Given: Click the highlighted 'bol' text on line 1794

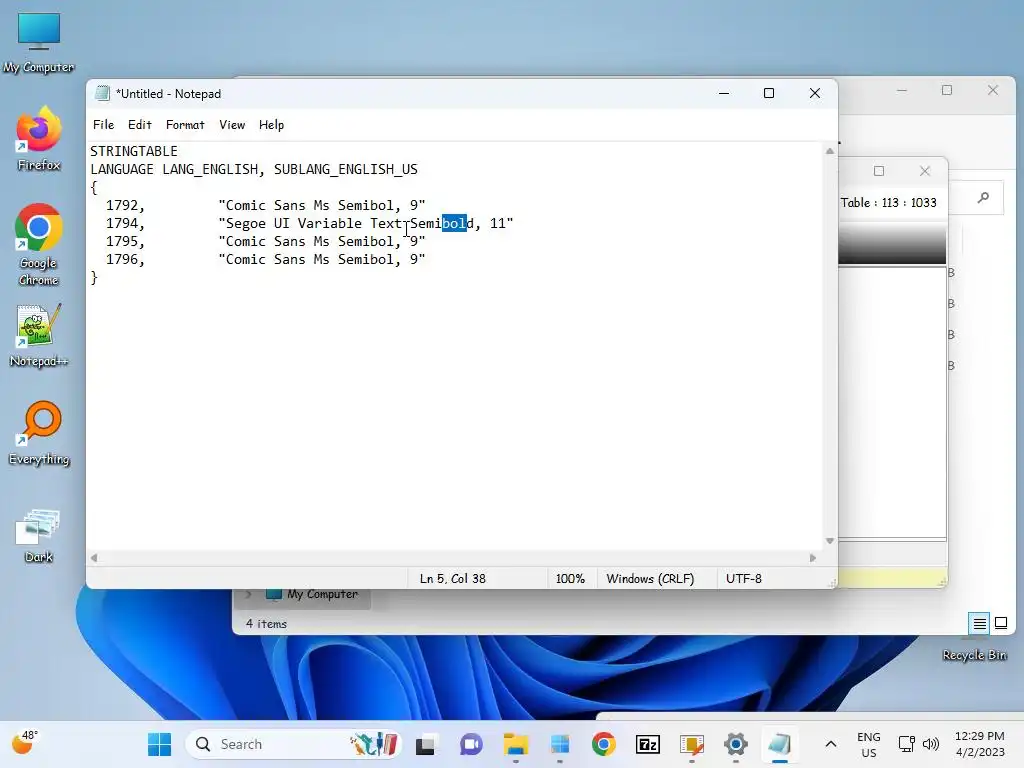Looking at the screenshot, I should [454, 223].
